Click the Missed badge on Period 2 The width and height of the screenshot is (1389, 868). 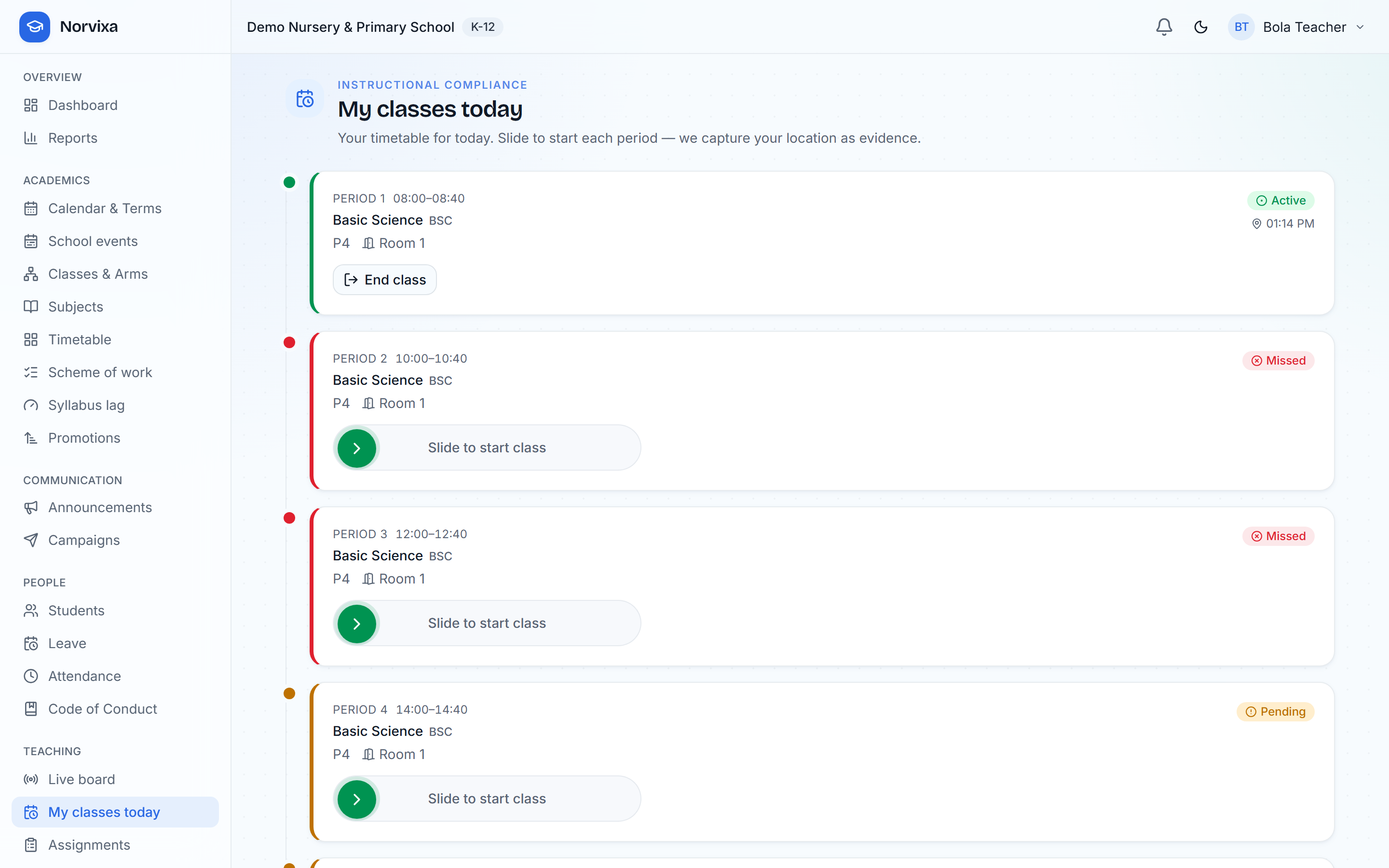1278,361
